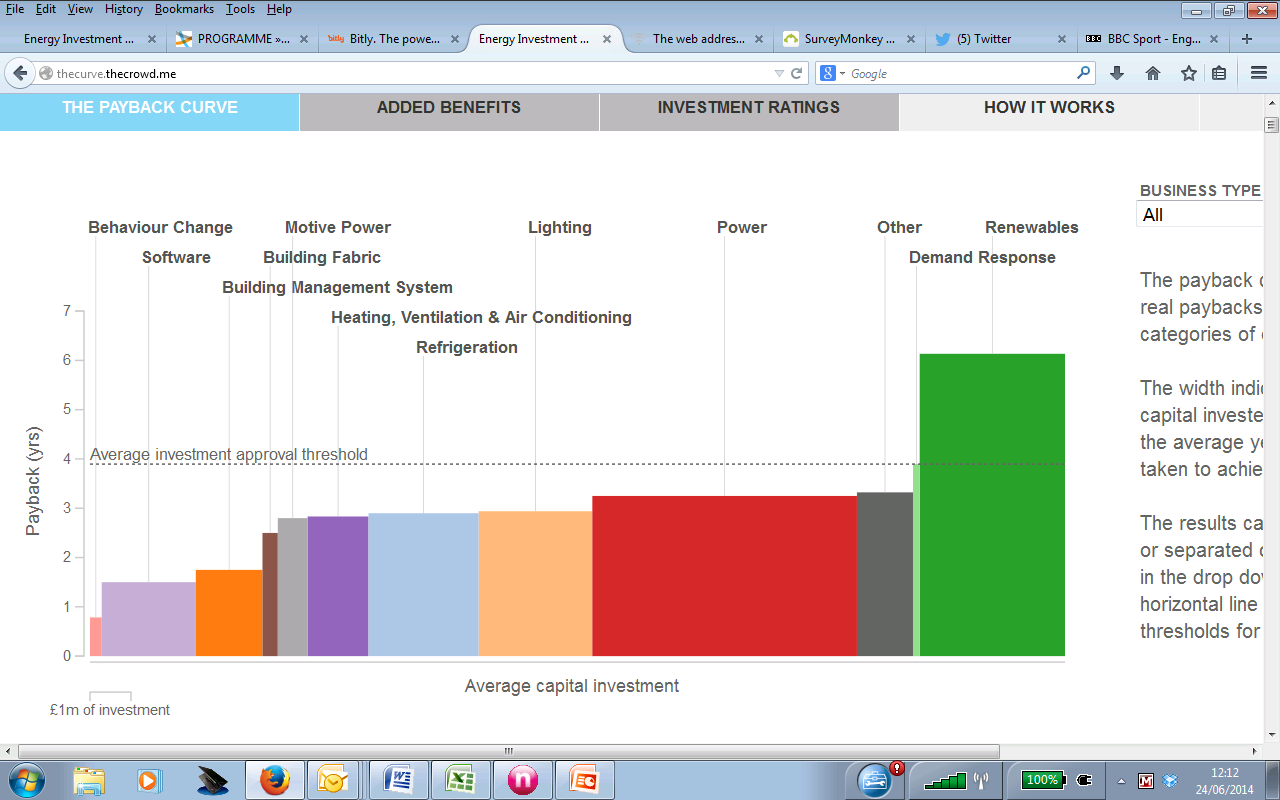The width and height of the screenshot is (1280, 800).
Task: Open the Bookmarks menu
Action: pos(184,9)
